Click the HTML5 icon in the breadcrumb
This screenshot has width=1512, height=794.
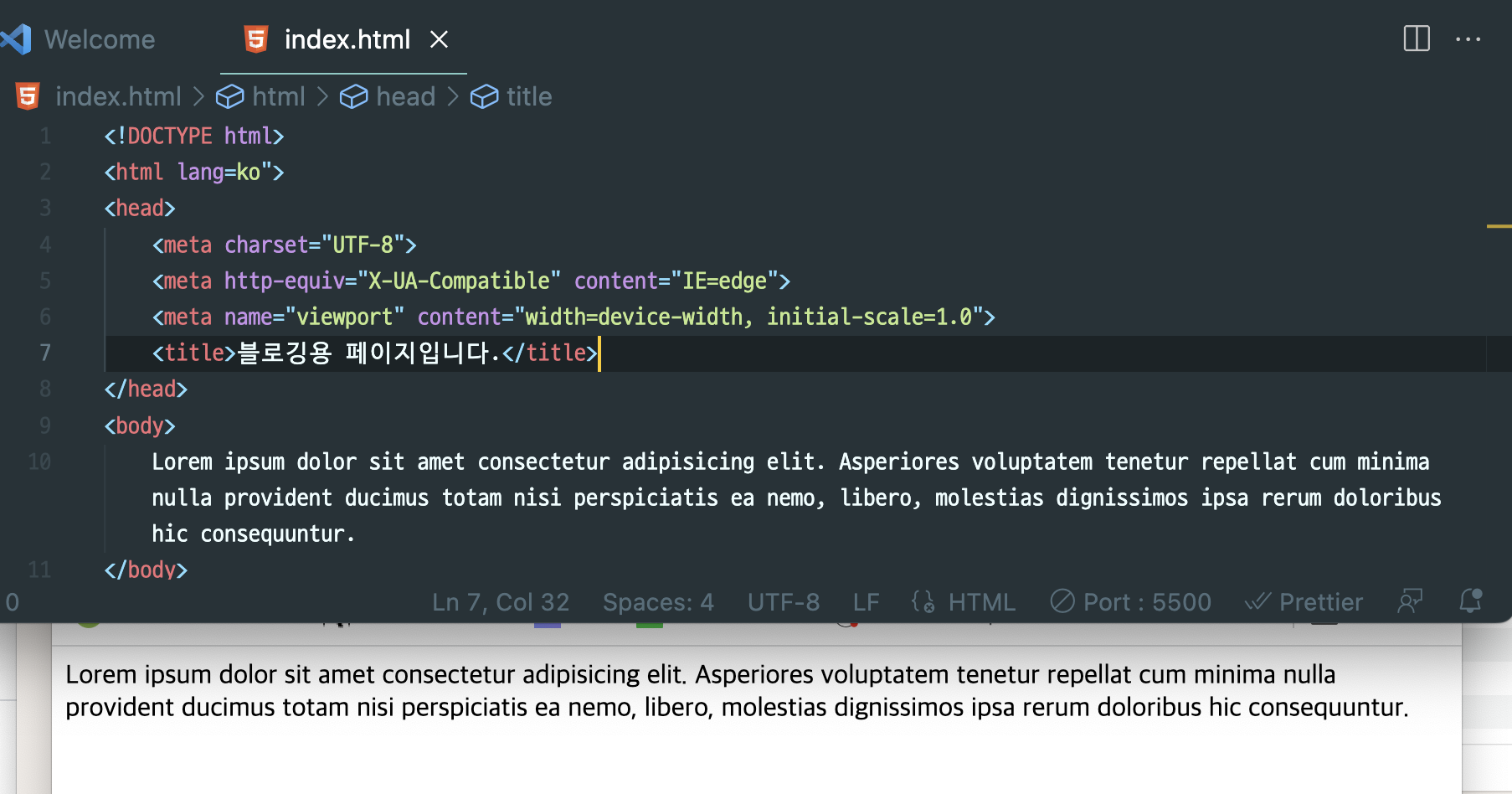click(x=28, y=96)
